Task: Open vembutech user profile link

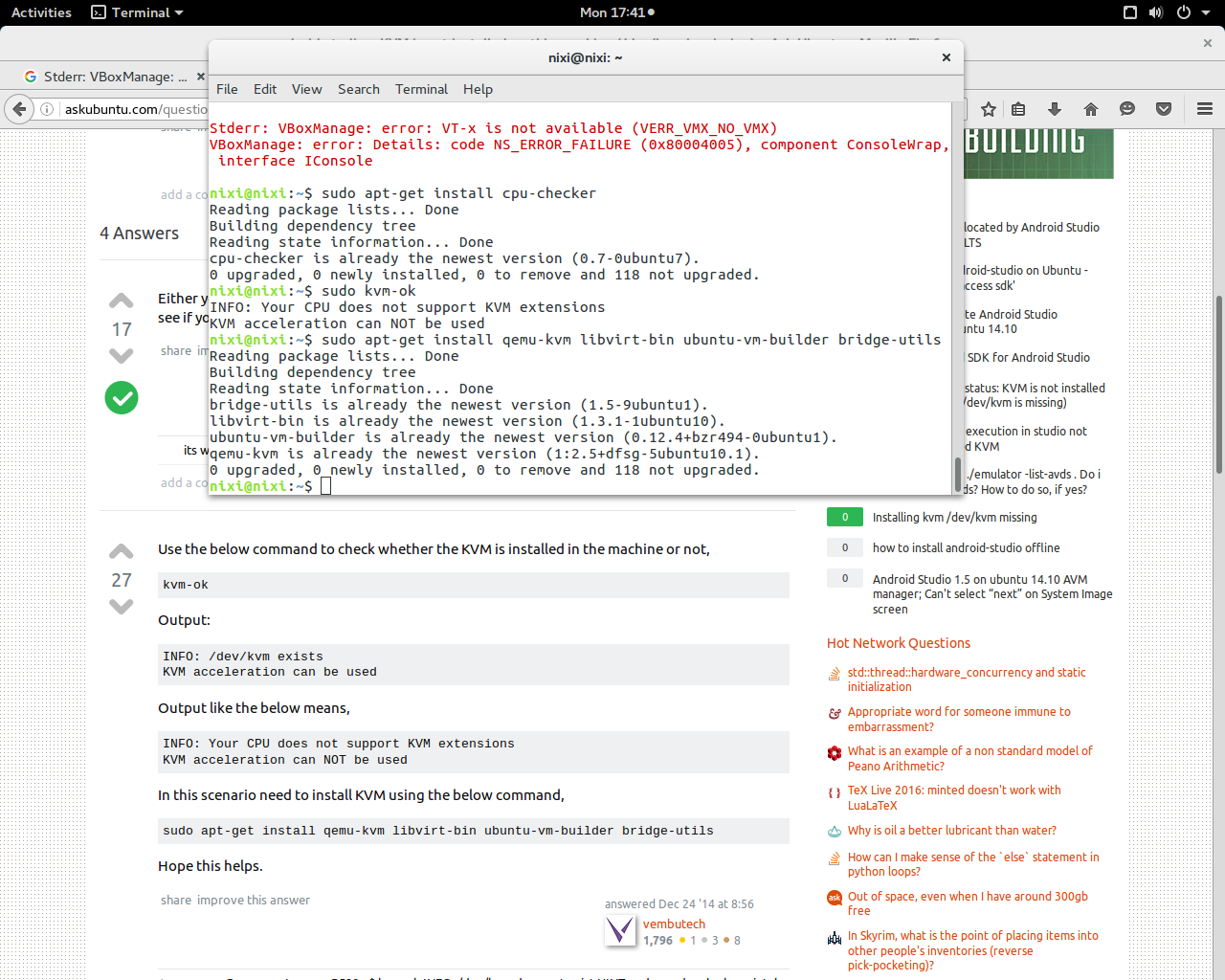Action: (x=674, y=924)
